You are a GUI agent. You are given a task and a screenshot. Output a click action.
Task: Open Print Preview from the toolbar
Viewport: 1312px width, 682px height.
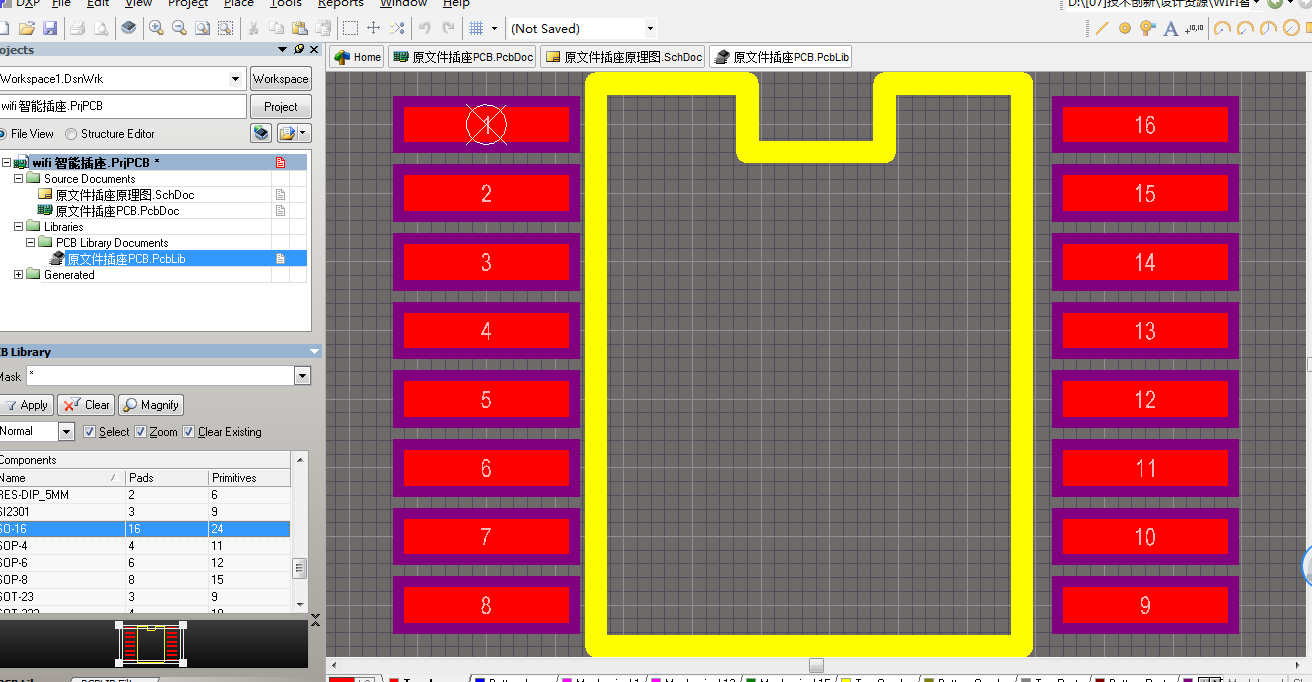point(101,28)
